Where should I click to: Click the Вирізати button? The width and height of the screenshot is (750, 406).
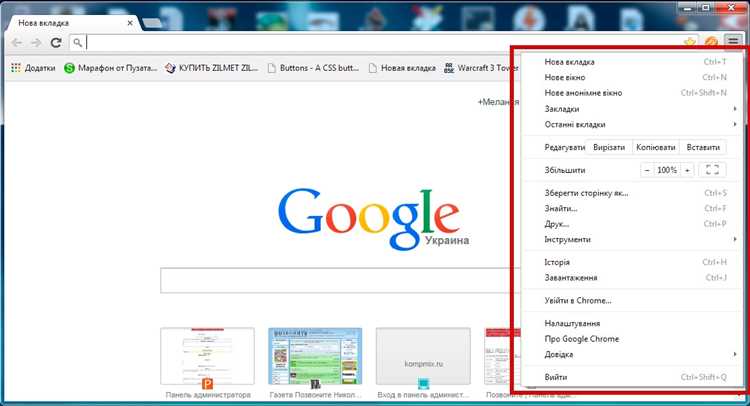click(609, 147)
